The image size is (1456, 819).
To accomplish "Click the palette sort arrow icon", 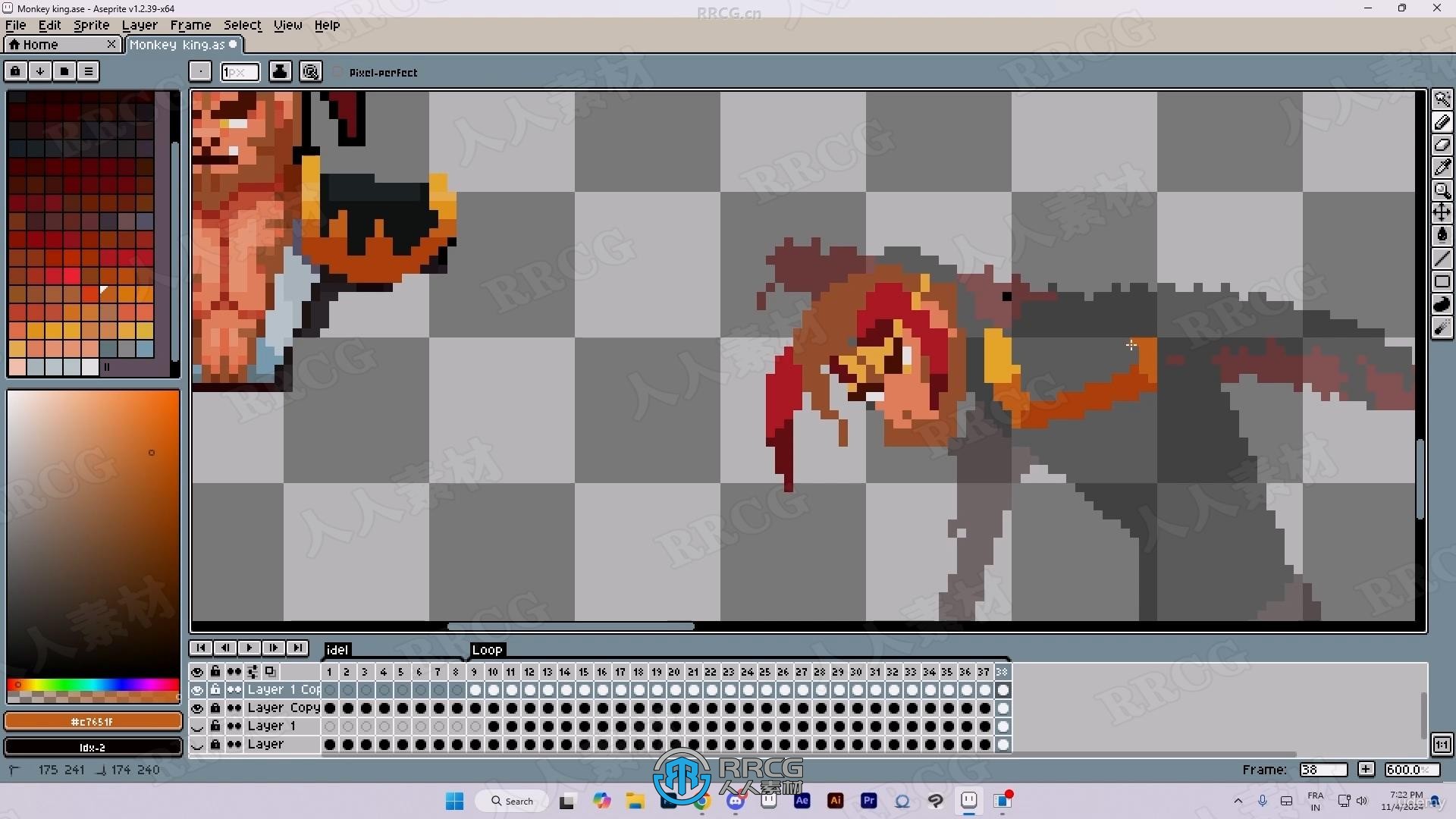I will (x=39, y=71).
